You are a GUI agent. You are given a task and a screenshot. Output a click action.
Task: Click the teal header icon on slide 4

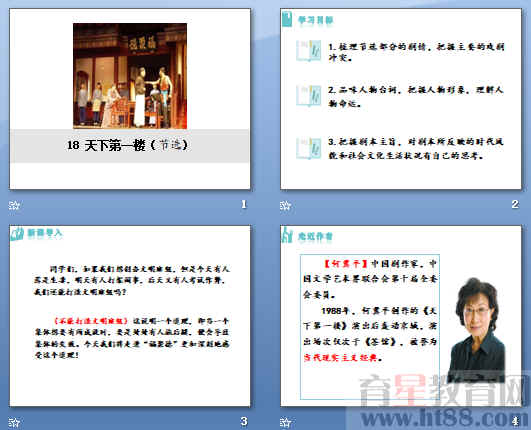(287, 235)
